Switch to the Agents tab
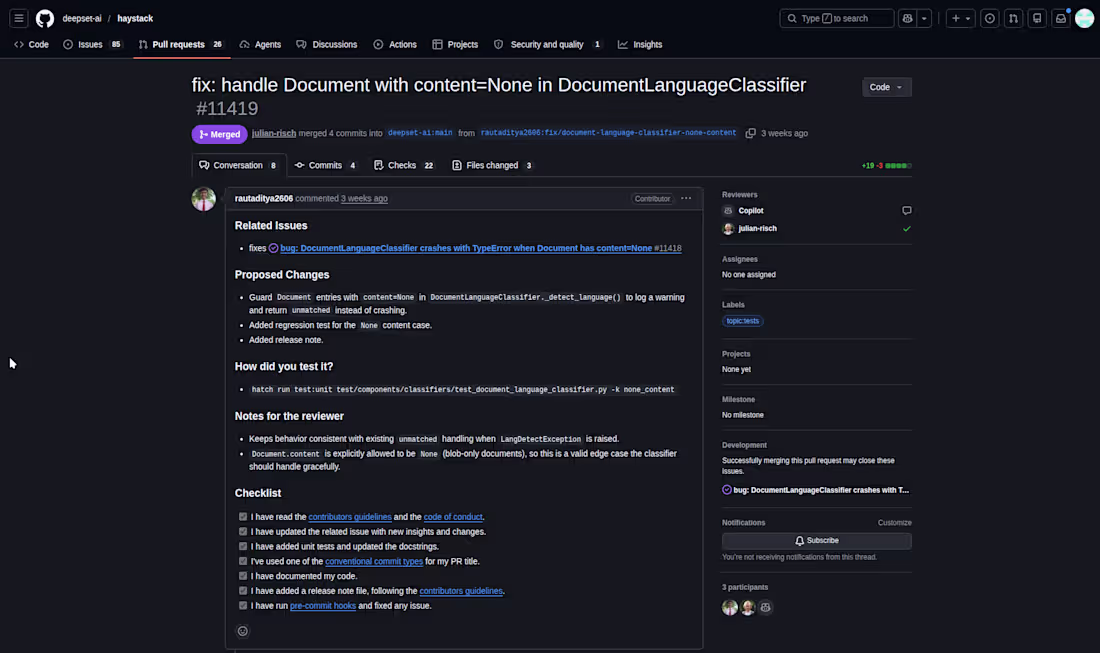 [260, 44]
